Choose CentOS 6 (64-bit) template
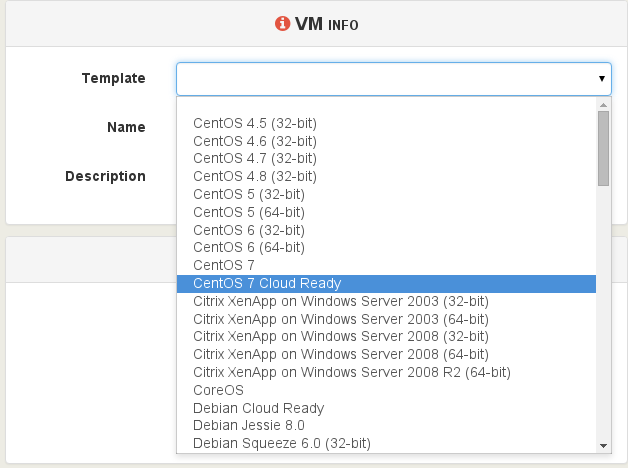 click(x=386, y=247)
